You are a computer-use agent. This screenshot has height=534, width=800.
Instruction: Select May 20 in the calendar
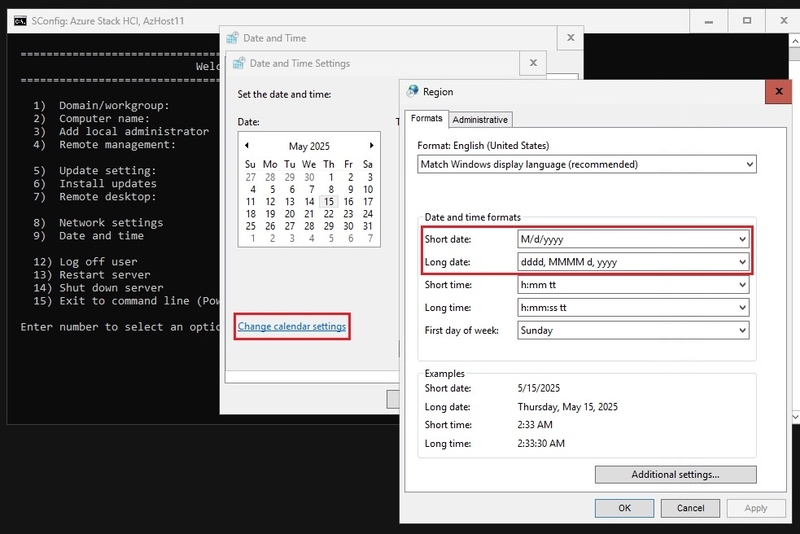point(290,214)
